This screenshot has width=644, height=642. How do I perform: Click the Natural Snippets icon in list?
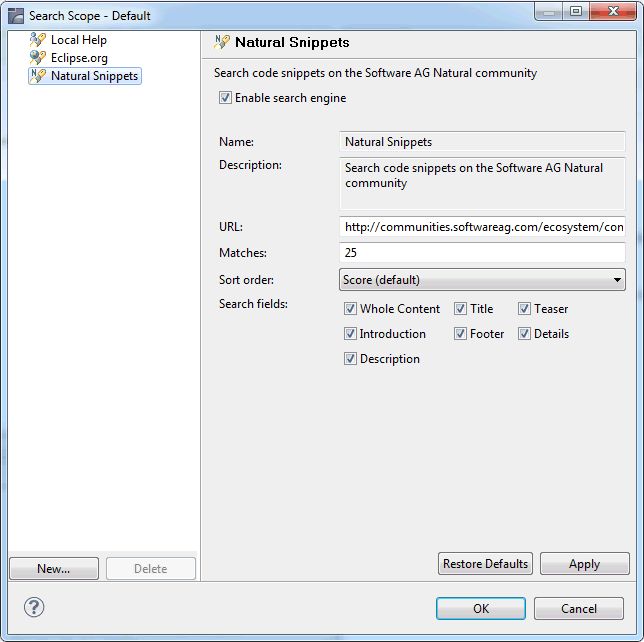[x=38, y=76]
